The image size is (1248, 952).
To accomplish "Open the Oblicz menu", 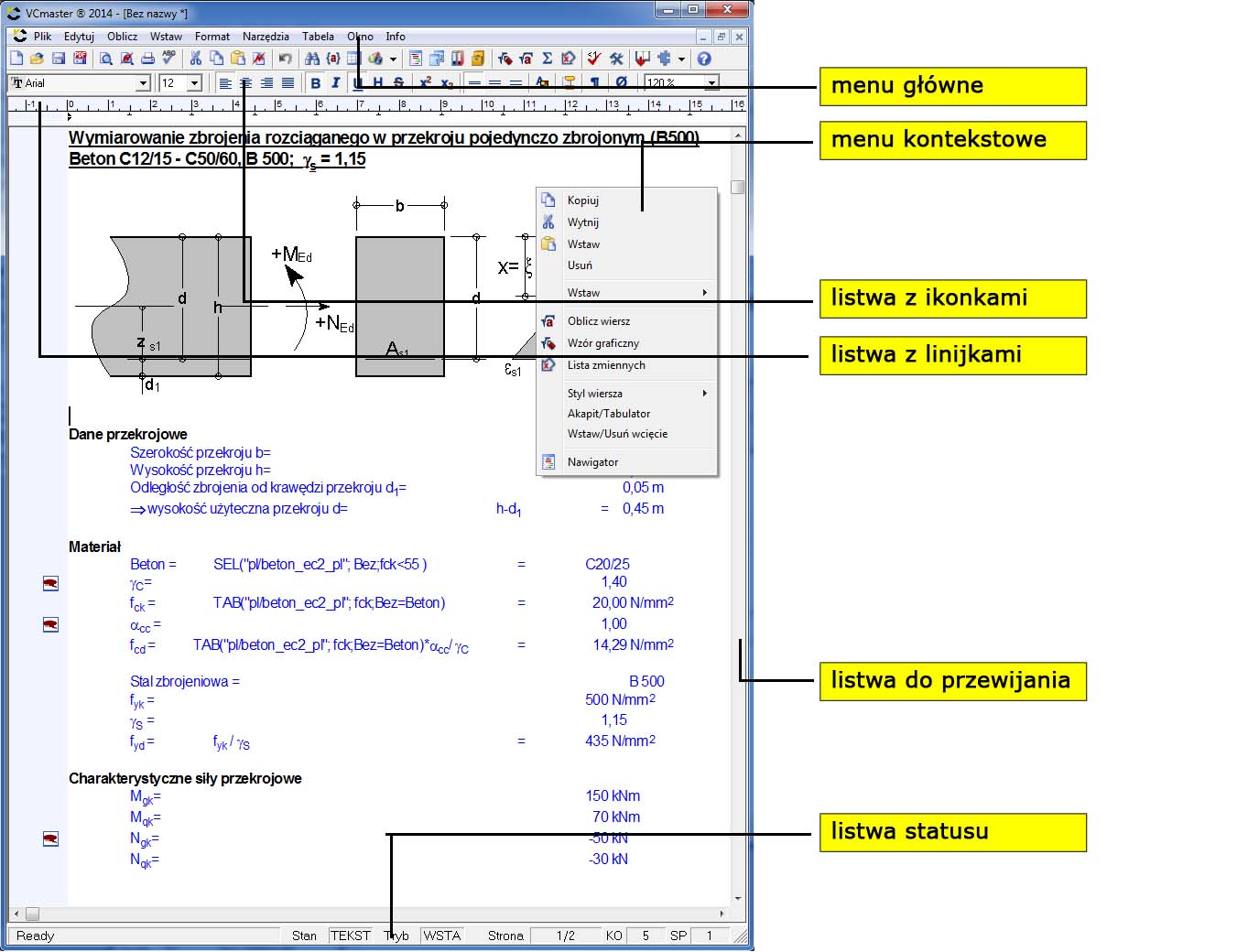I will pyautogui.click(x=122, y=37).
